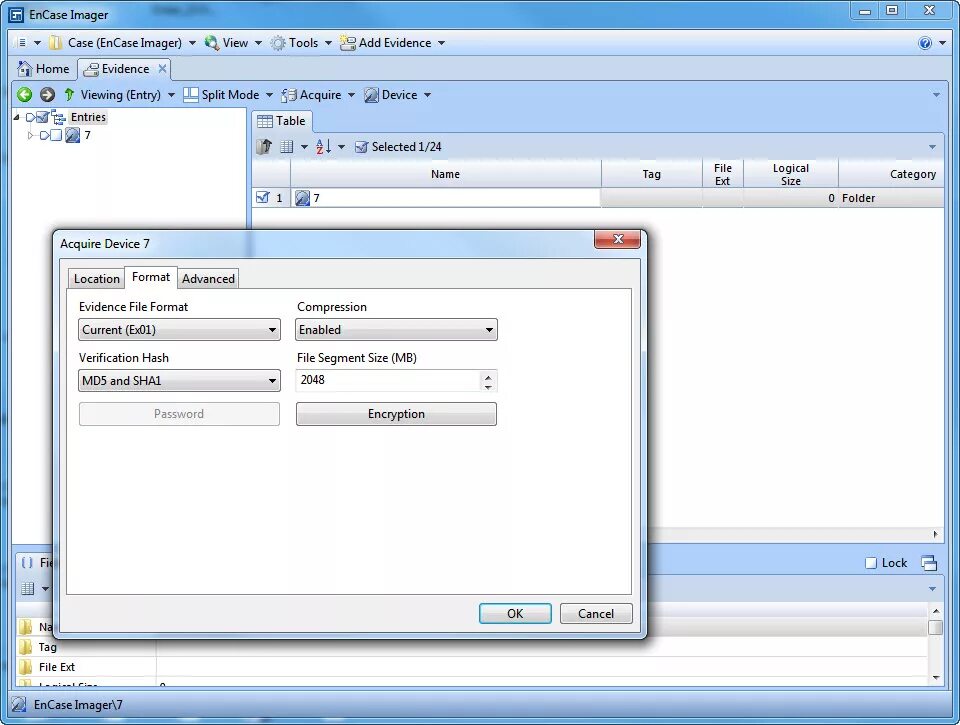Decrease the File Segment Size value
The width and height of the screenshot is (960, 725).
[x=488, y=386]
